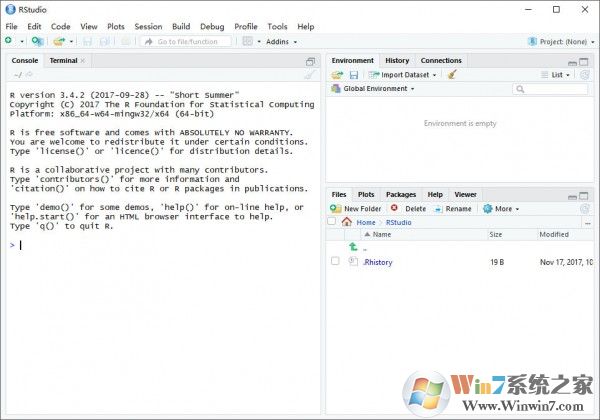Toggle the select-all files checkbox

(332, 221)
